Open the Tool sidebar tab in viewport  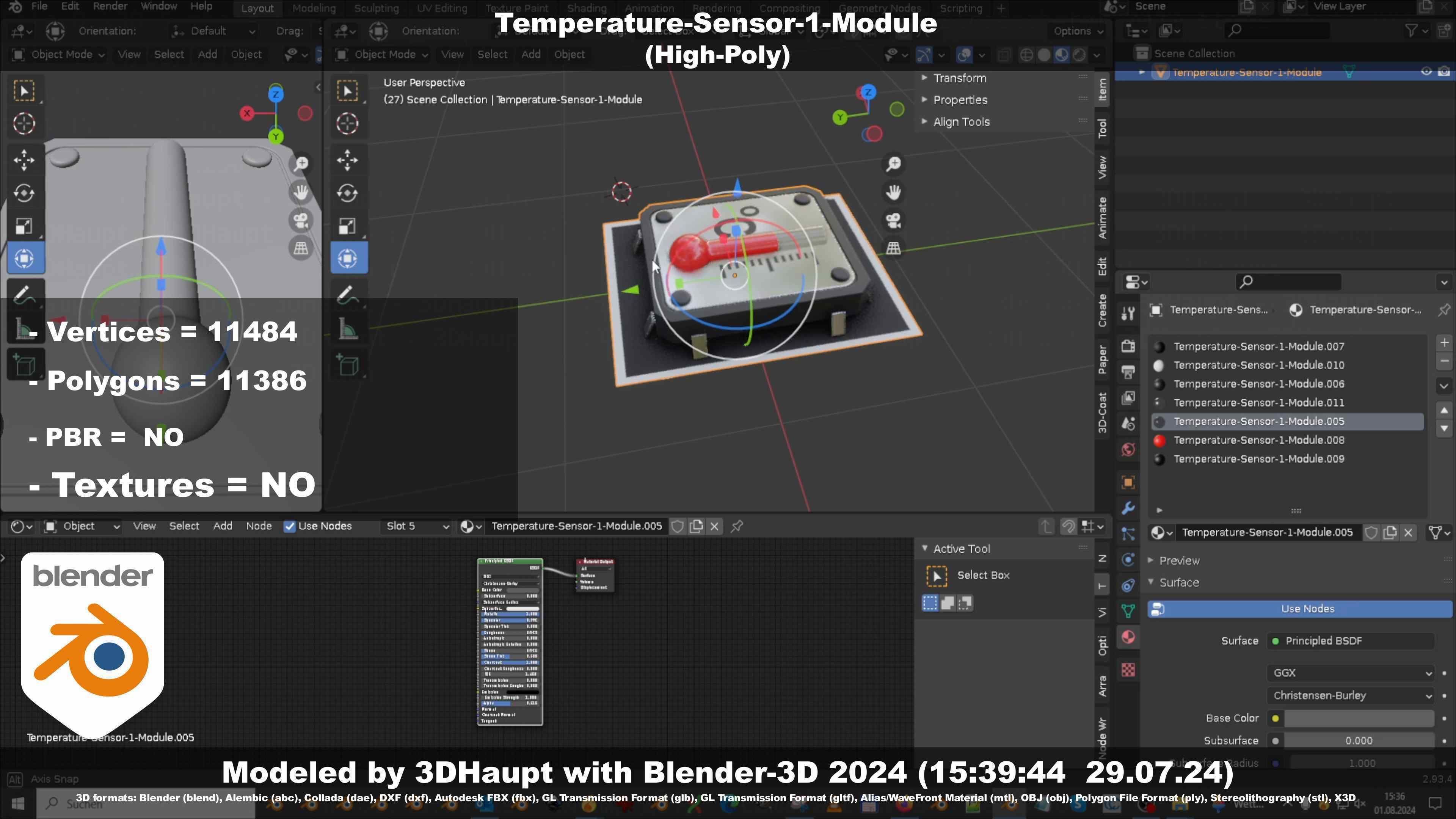pos(1102,128)
